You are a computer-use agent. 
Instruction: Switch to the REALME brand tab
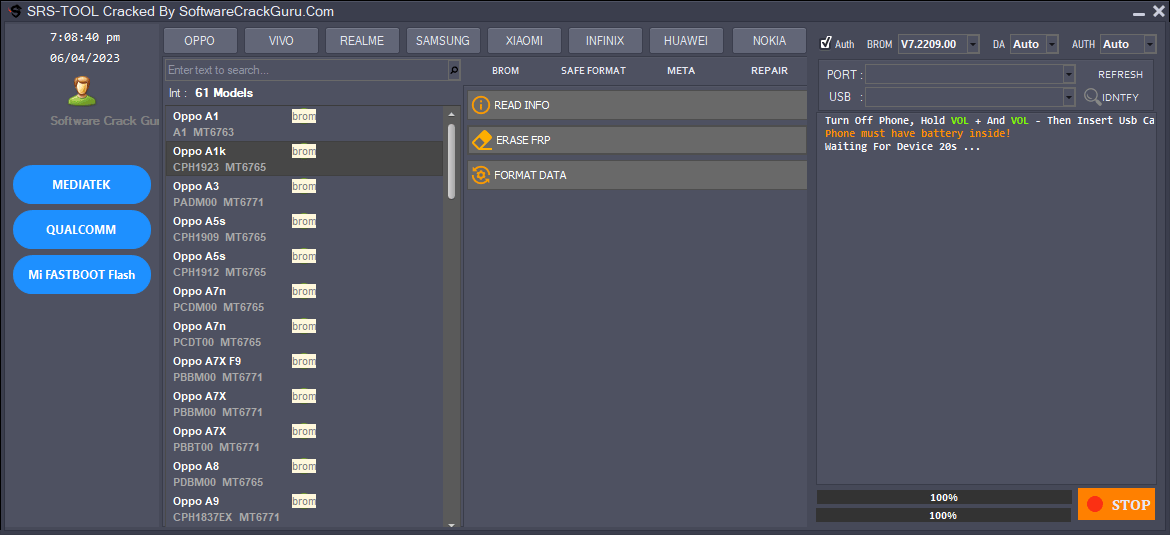click(362, 40)
